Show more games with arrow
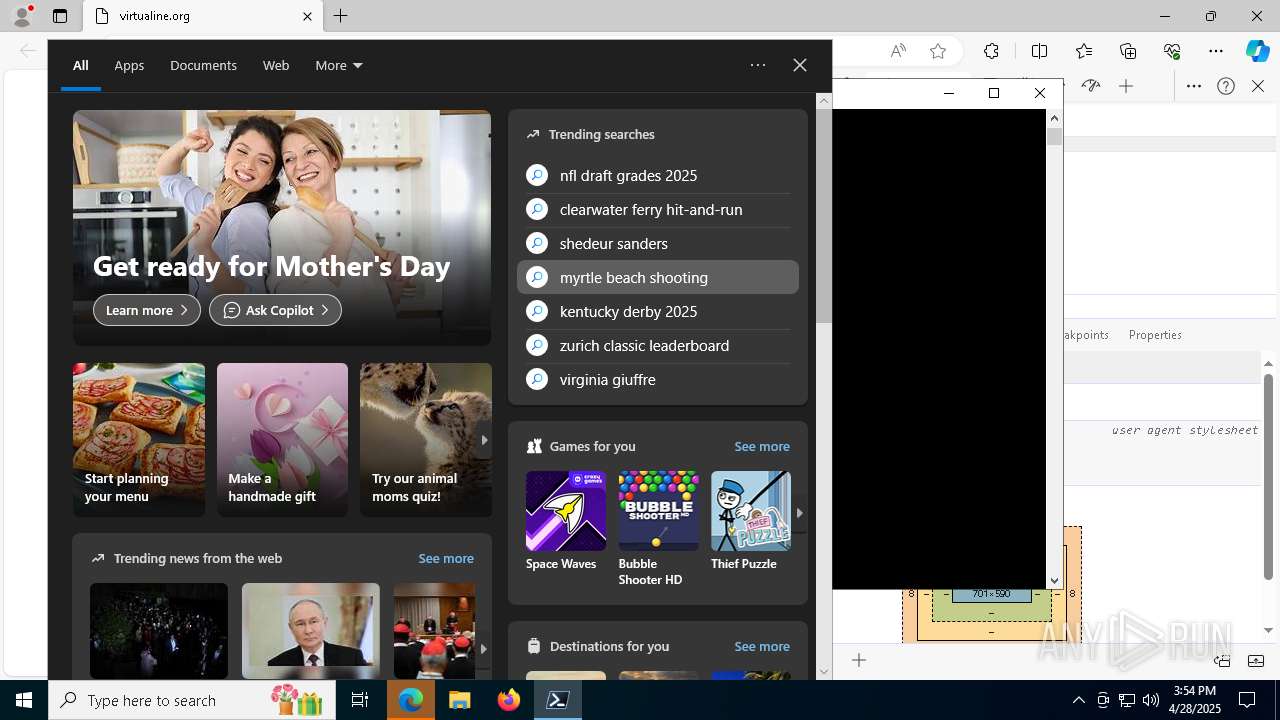 coord(799,512)
